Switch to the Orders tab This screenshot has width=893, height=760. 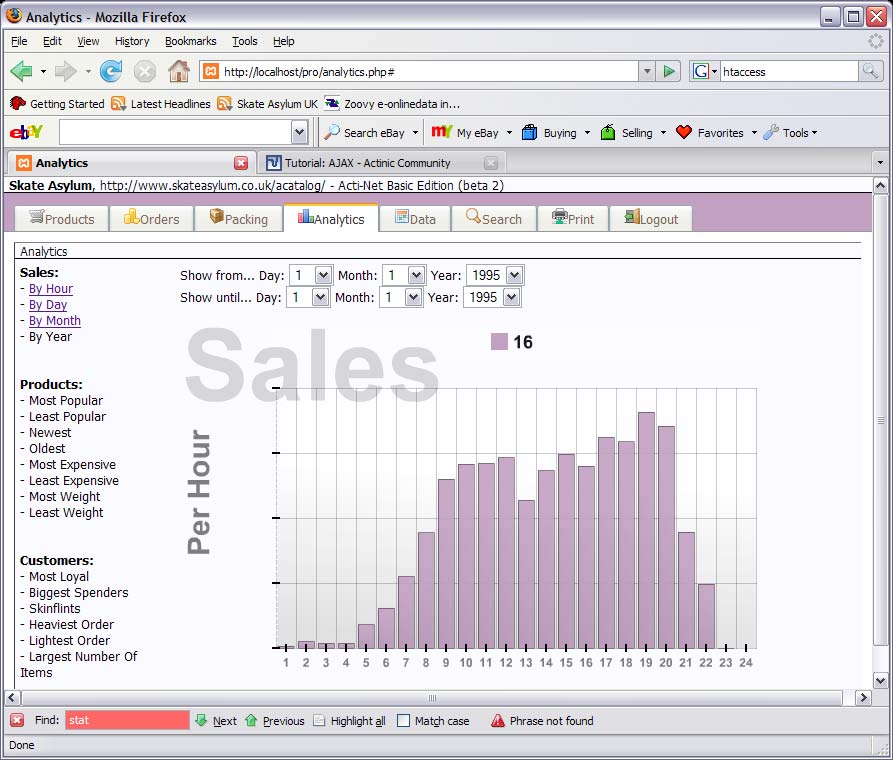(151, 219)
